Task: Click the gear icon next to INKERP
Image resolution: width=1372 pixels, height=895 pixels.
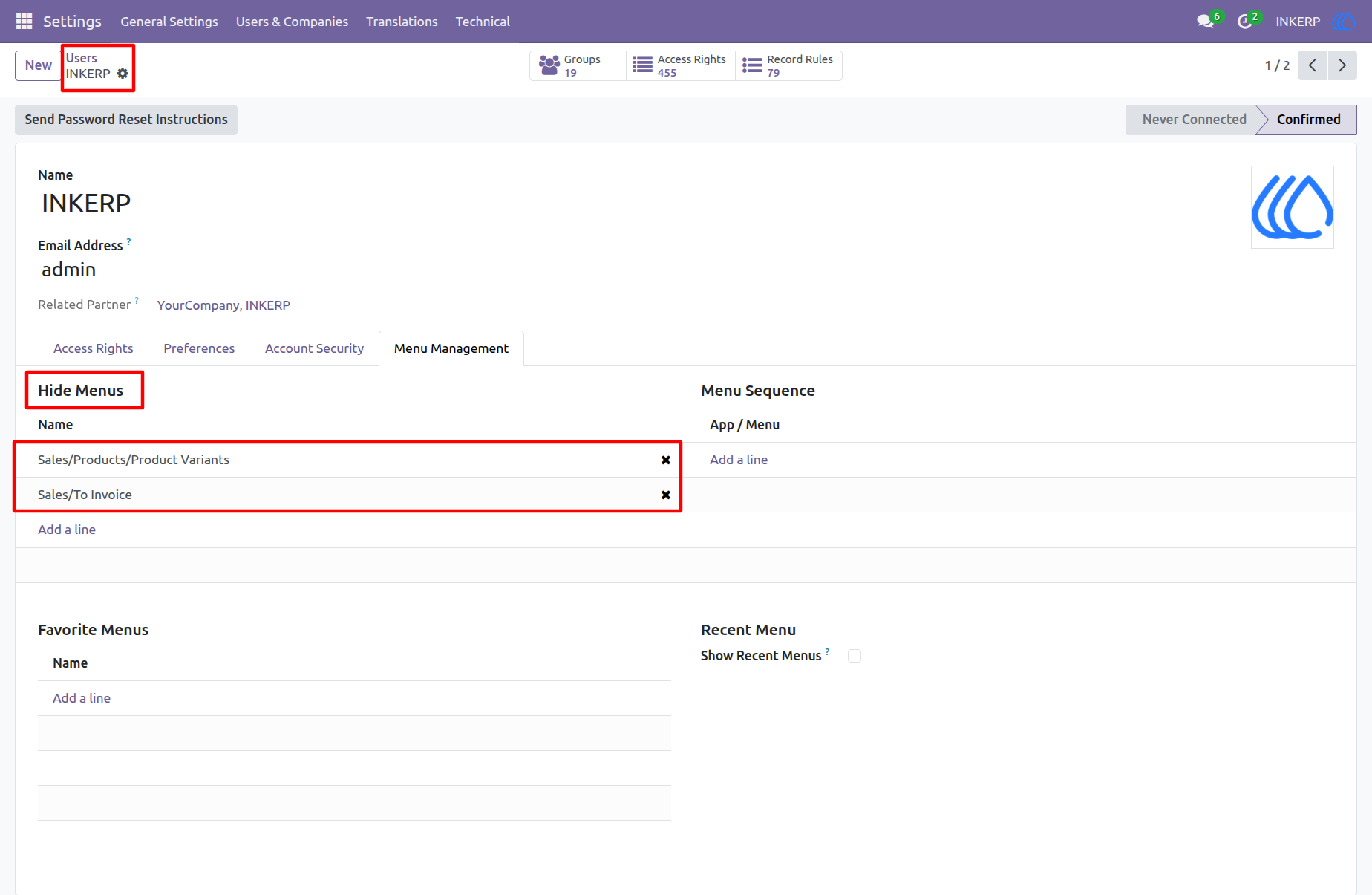Action: tap(122, 74)
